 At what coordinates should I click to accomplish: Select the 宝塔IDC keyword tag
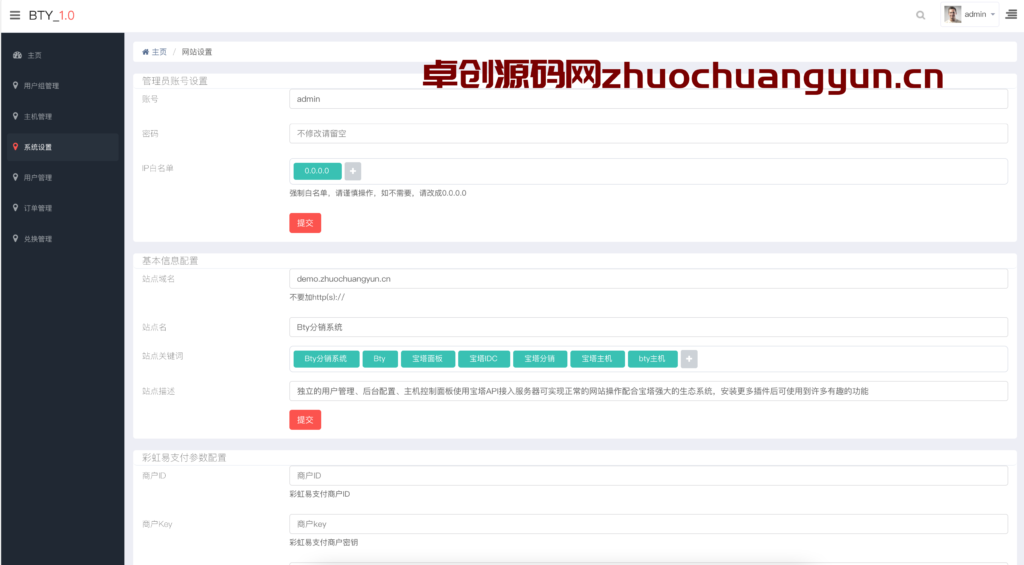click(483, 359)
